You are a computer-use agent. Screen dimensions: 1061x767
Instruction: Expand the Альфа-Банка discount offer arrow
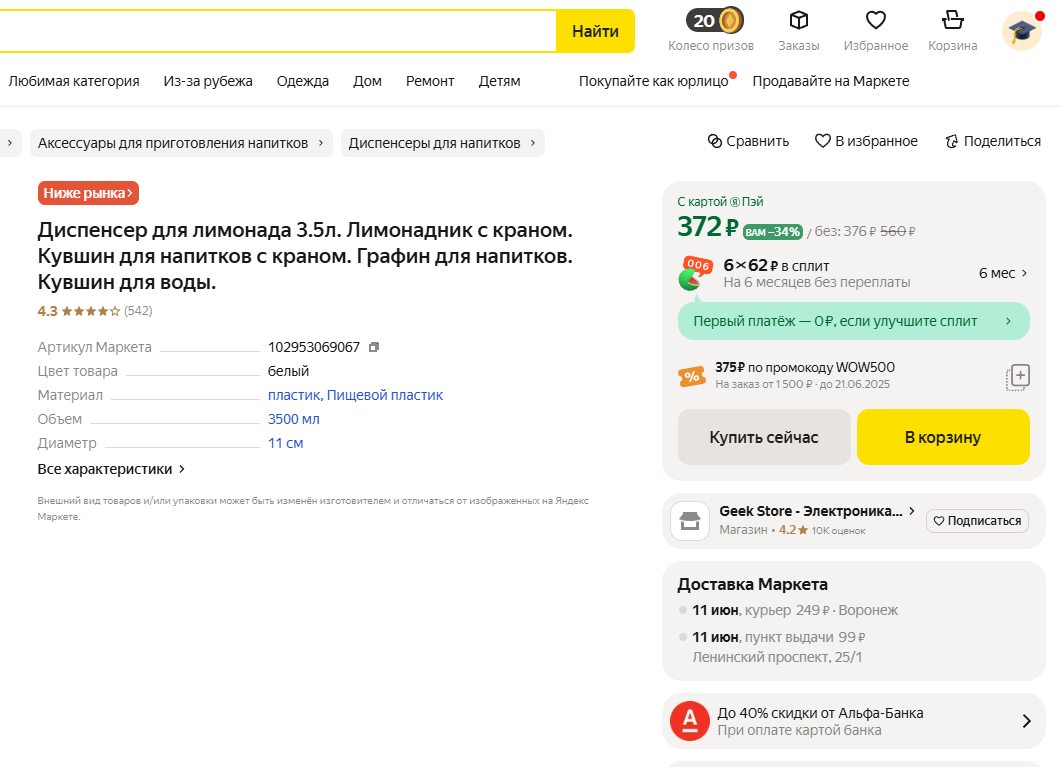(1026, 721)
